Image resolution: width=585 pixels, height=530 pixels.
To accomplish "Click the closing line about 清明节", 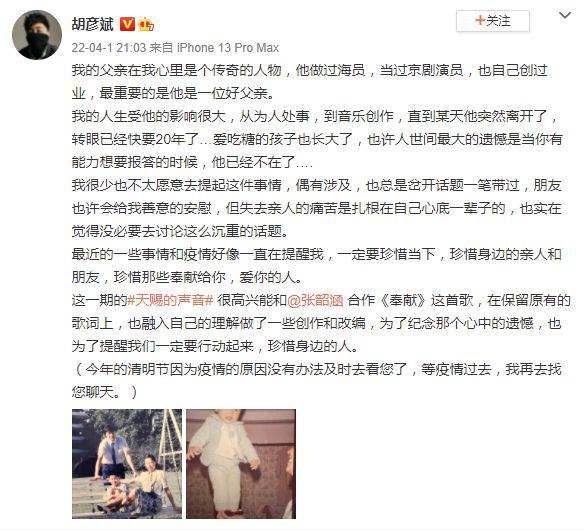I will [x=316, y=369].
